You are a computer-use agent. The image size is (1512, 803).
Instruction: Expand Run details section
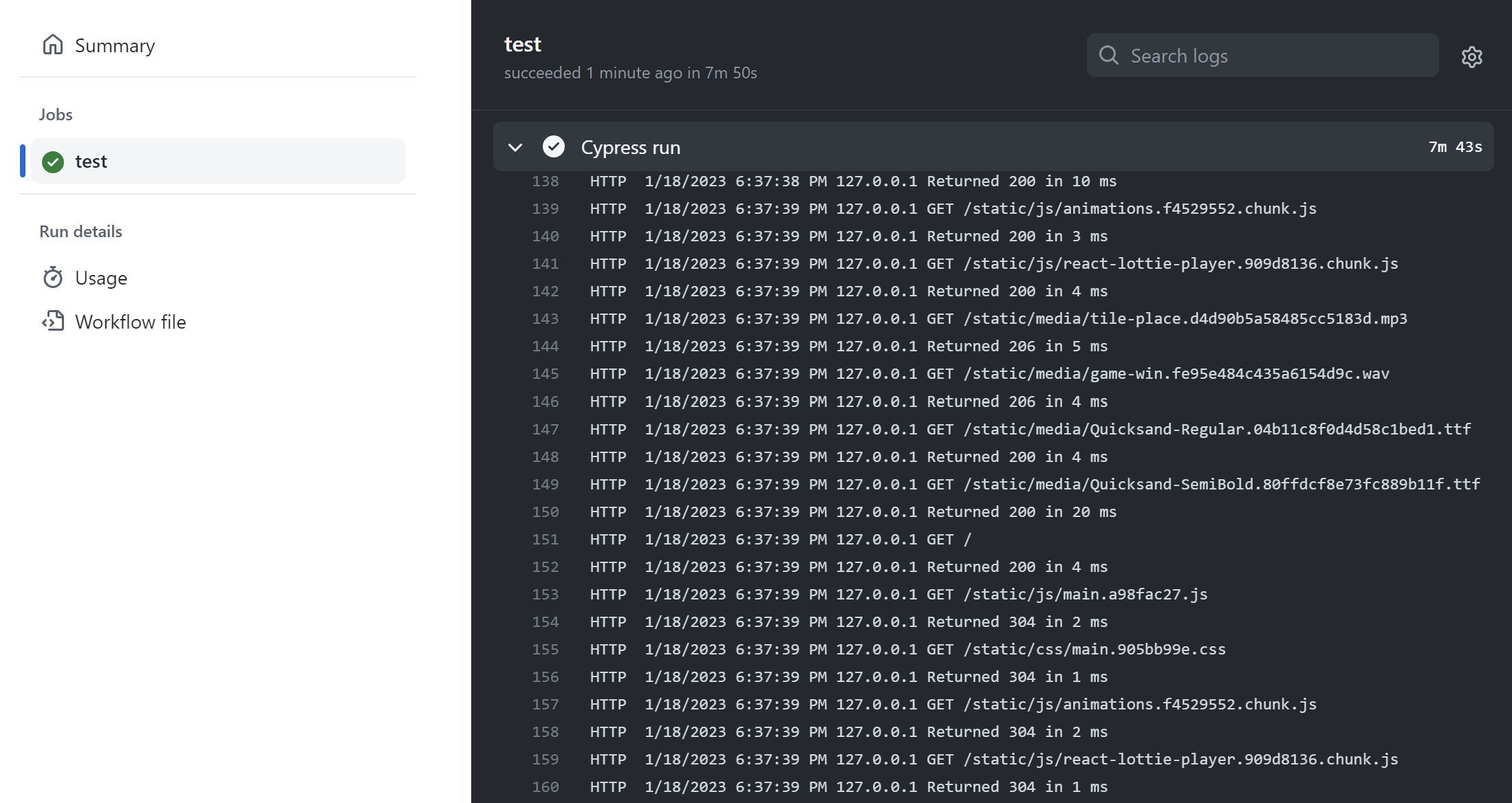pyautogui.click(x=80, y=231)
